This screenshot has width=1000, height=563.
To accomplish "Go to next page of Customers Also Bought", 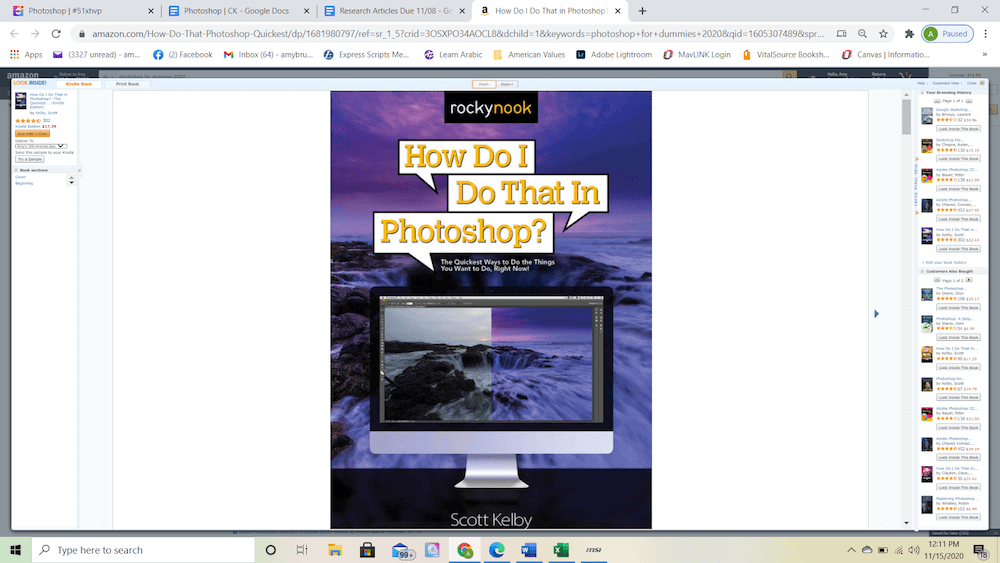I will [969, 280].
